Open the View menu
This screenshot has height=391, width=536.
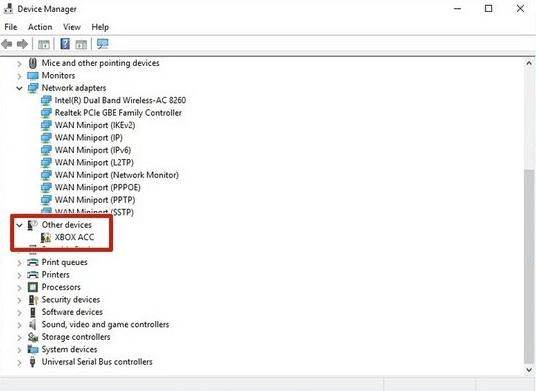[x=72, y=27]
